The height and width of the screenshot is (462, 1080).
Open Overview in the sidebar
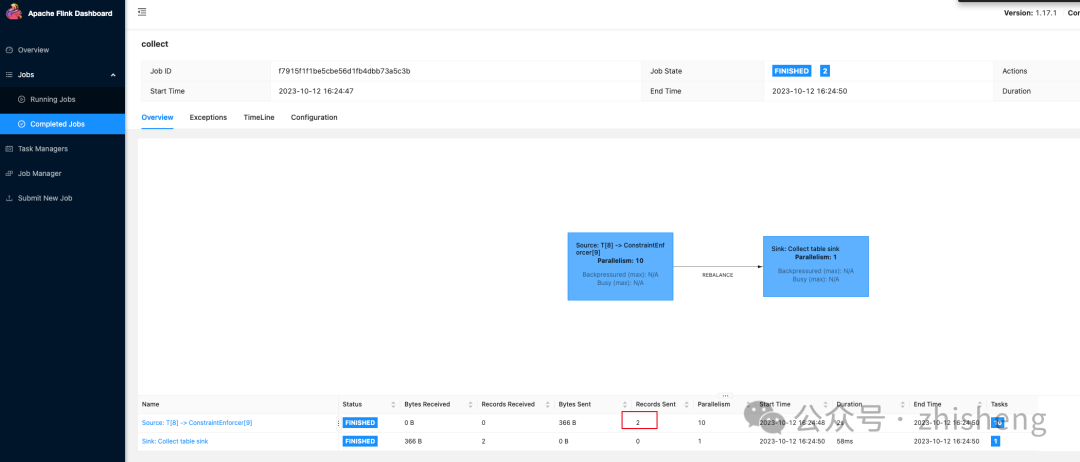coord(33,50)
